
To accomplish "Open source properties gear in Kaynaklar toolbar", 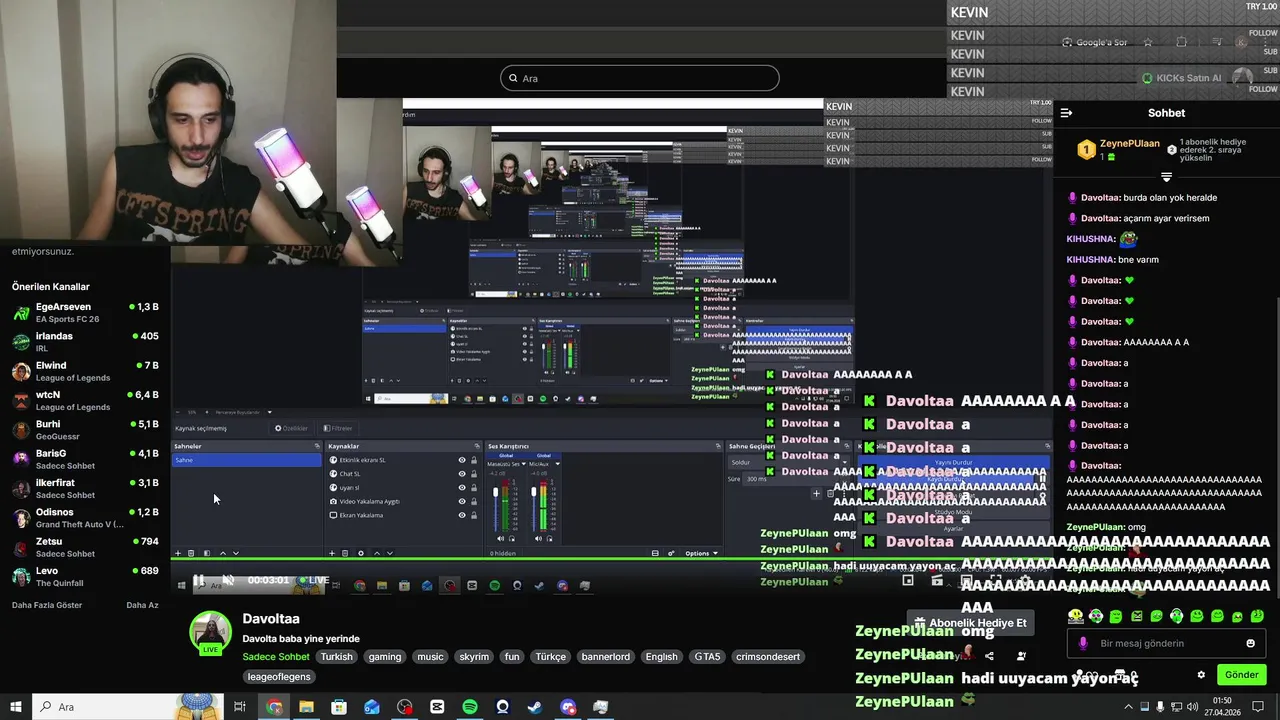I will pos(361,553).
